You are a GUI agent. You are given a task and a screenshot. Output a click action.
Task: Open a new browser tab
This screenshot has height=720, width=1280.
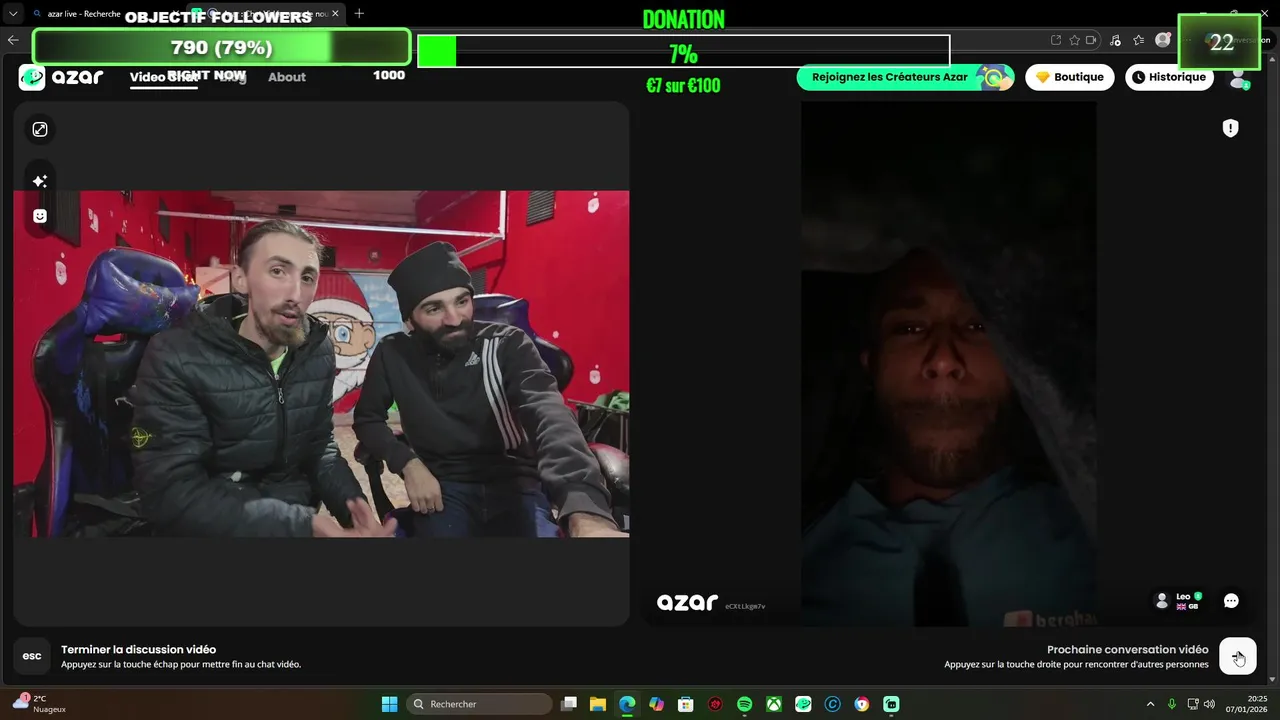tap(359, 13)
